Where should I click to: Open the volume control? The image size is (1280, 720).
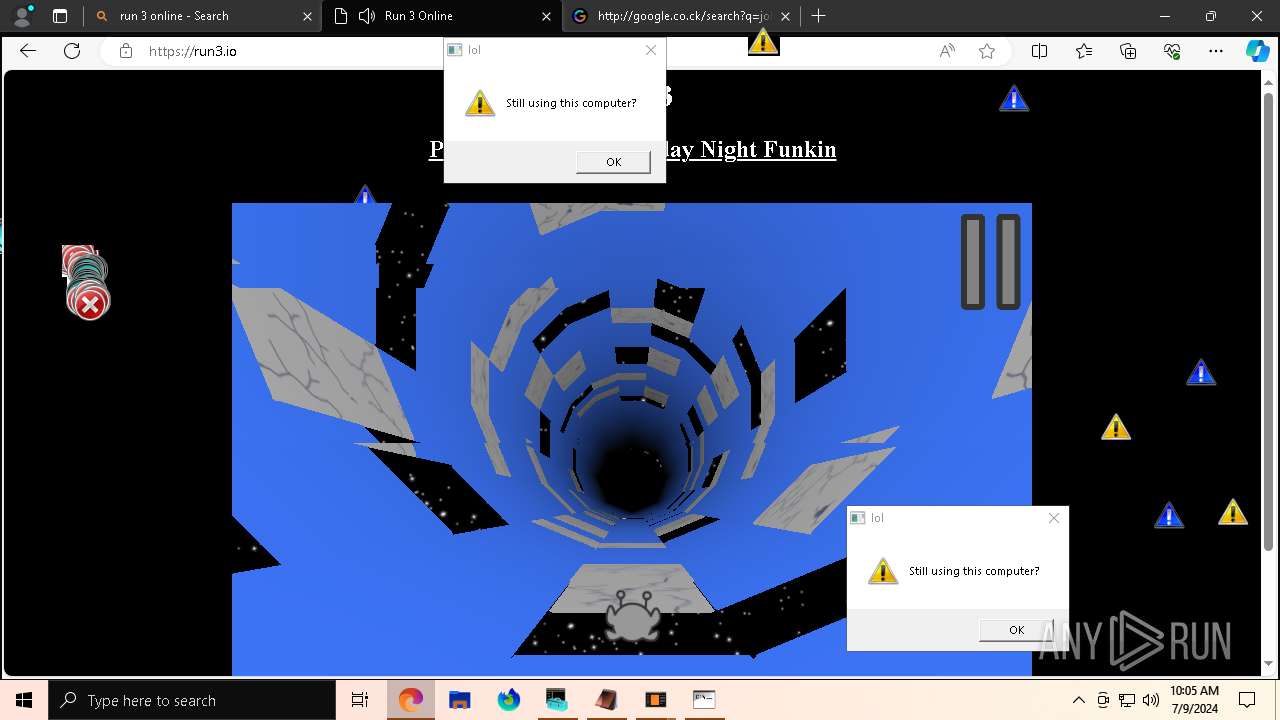(1150, 700)
